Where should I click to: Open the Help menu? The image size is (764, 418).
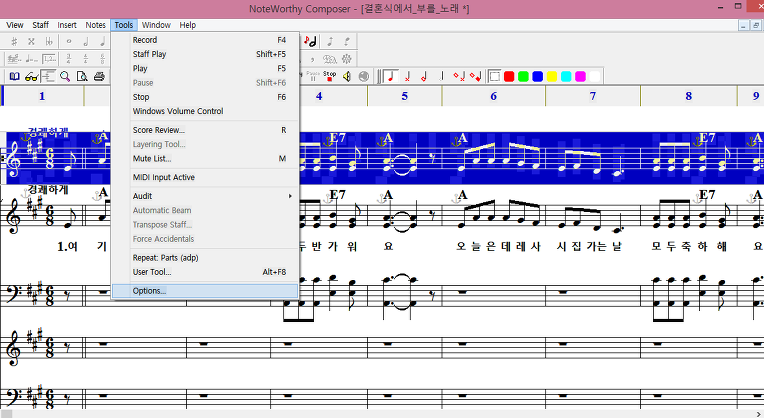coord(188,25)
